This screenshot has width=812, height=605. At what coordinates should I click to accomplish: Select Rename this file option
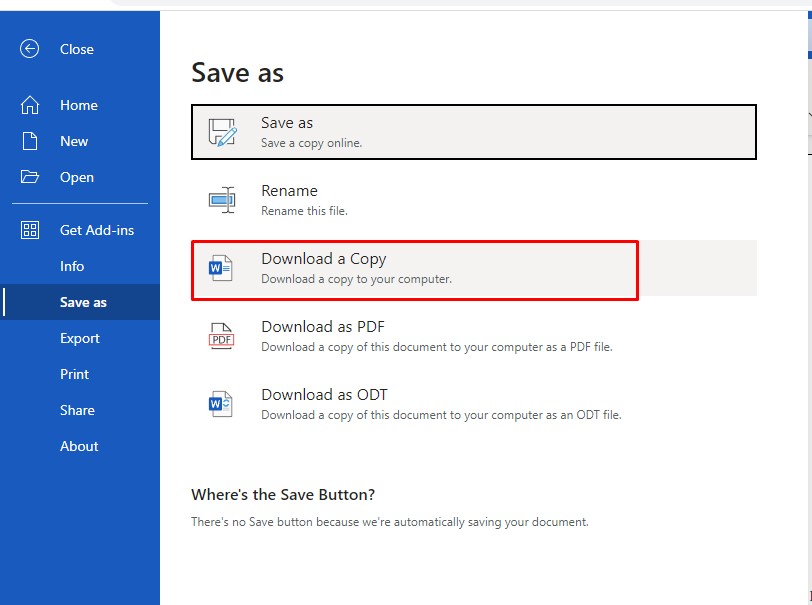[x=304, y=200]
